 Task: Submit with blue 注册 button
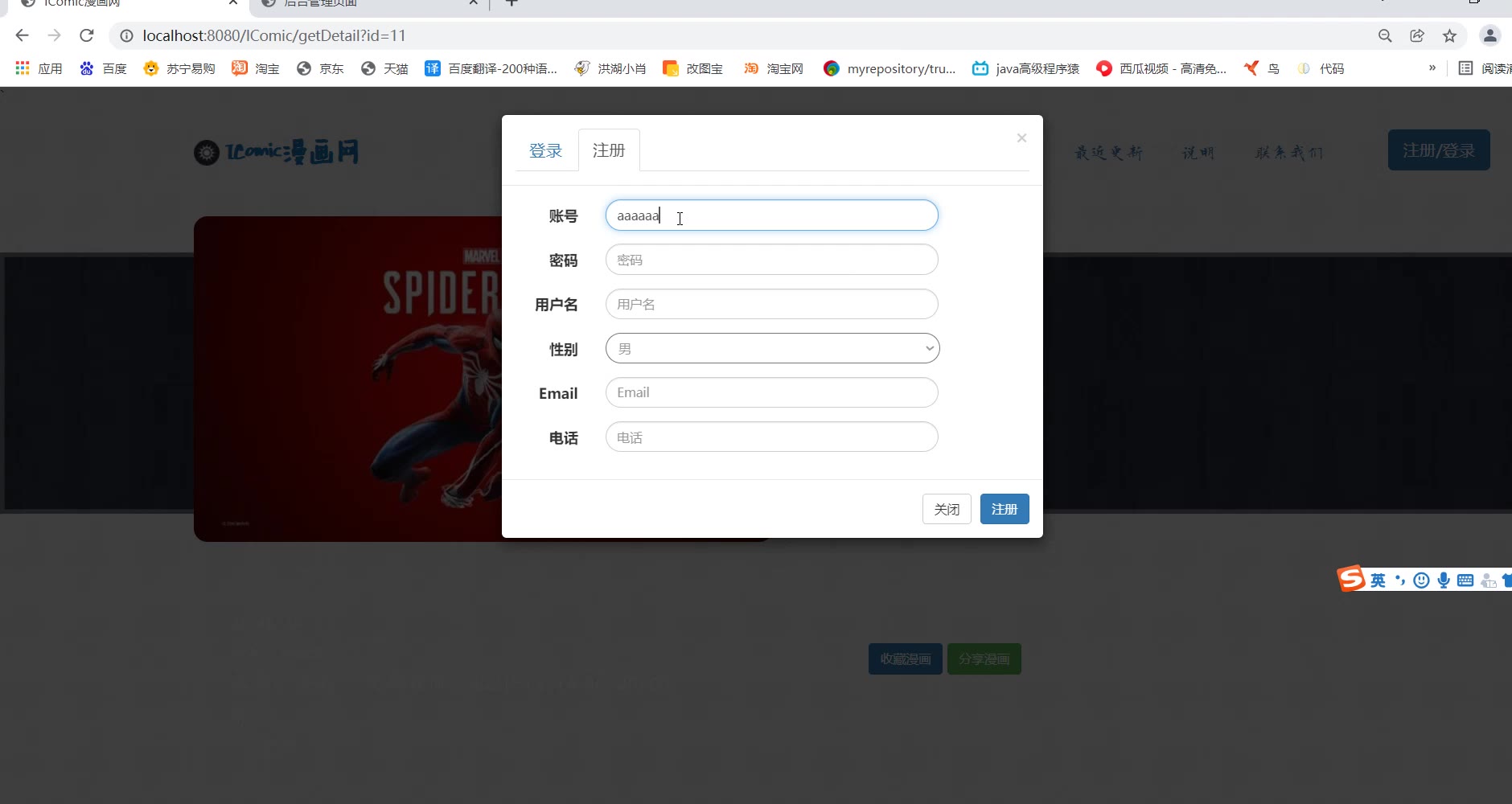point(1005,509)
